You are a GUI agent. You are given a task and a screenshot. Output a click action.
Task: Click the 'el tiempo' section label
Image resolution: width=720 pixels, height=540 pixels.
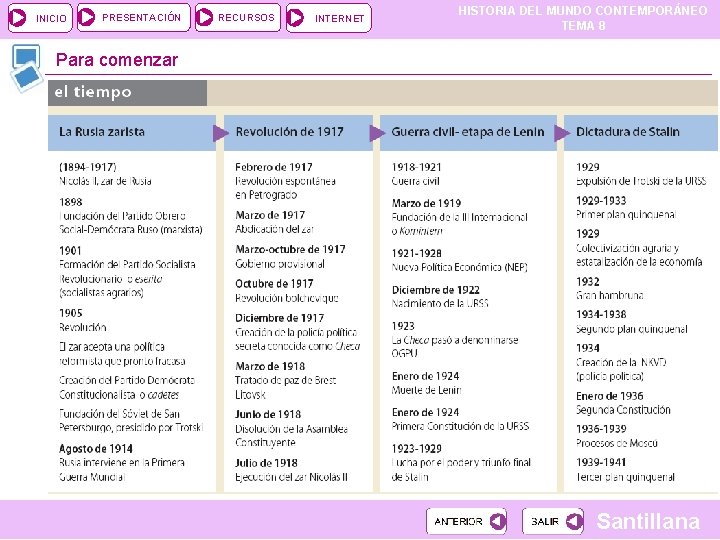click(127, 93)
